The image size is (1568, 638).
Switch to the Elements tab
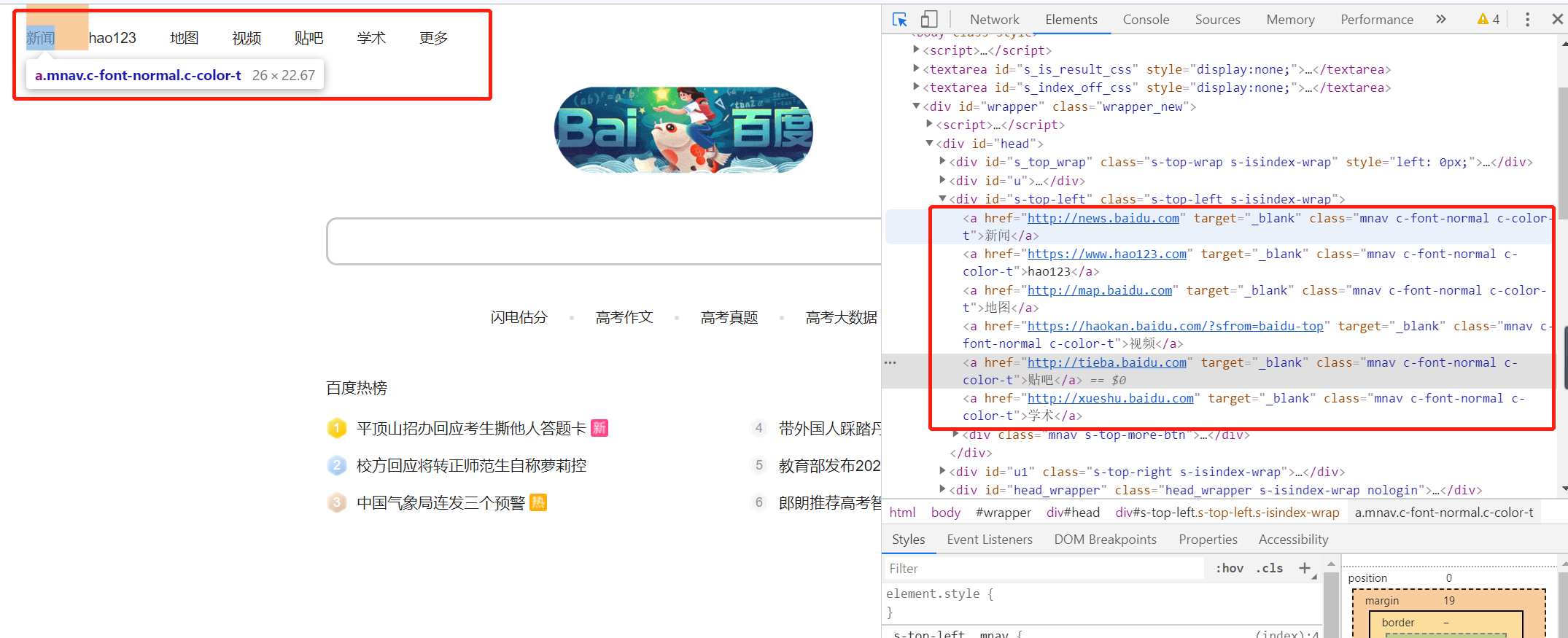(1071, 20)
